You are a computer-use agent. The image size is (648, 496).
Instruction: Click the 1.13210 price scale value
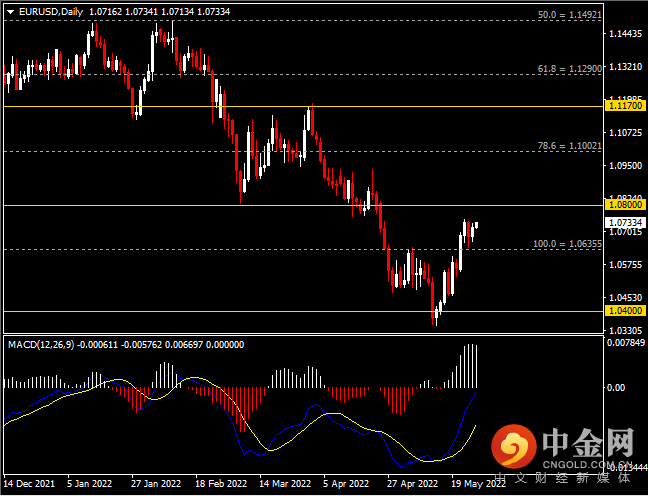(x=626, y=67)
